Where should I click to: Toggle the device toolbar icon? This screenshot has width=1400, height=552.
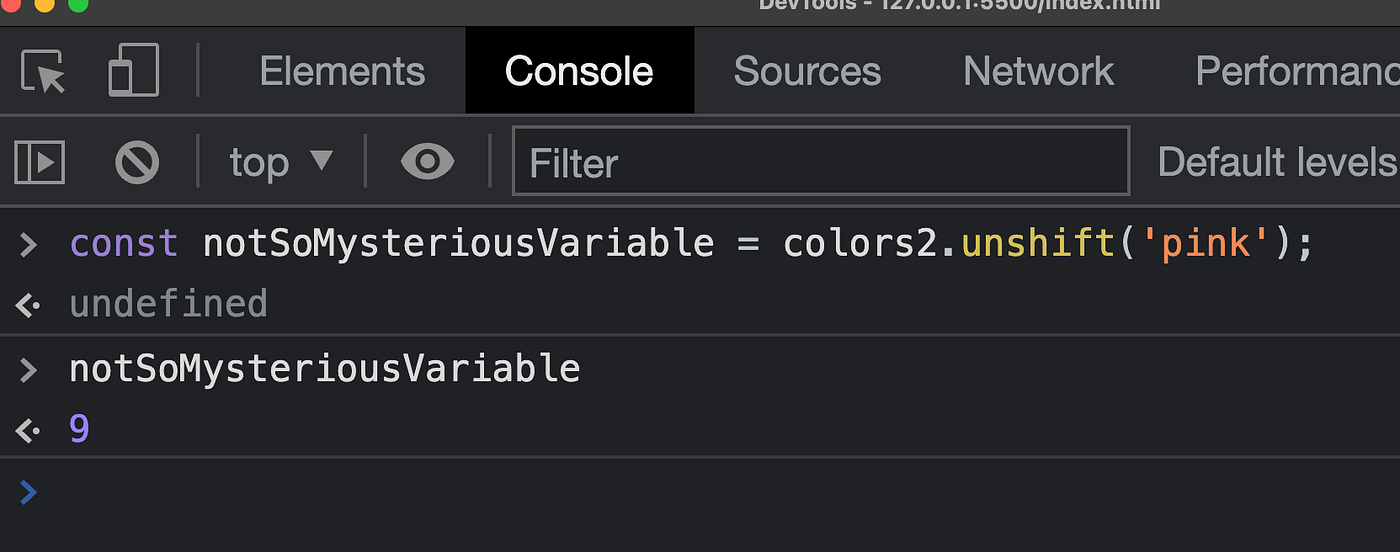point(133,71)
